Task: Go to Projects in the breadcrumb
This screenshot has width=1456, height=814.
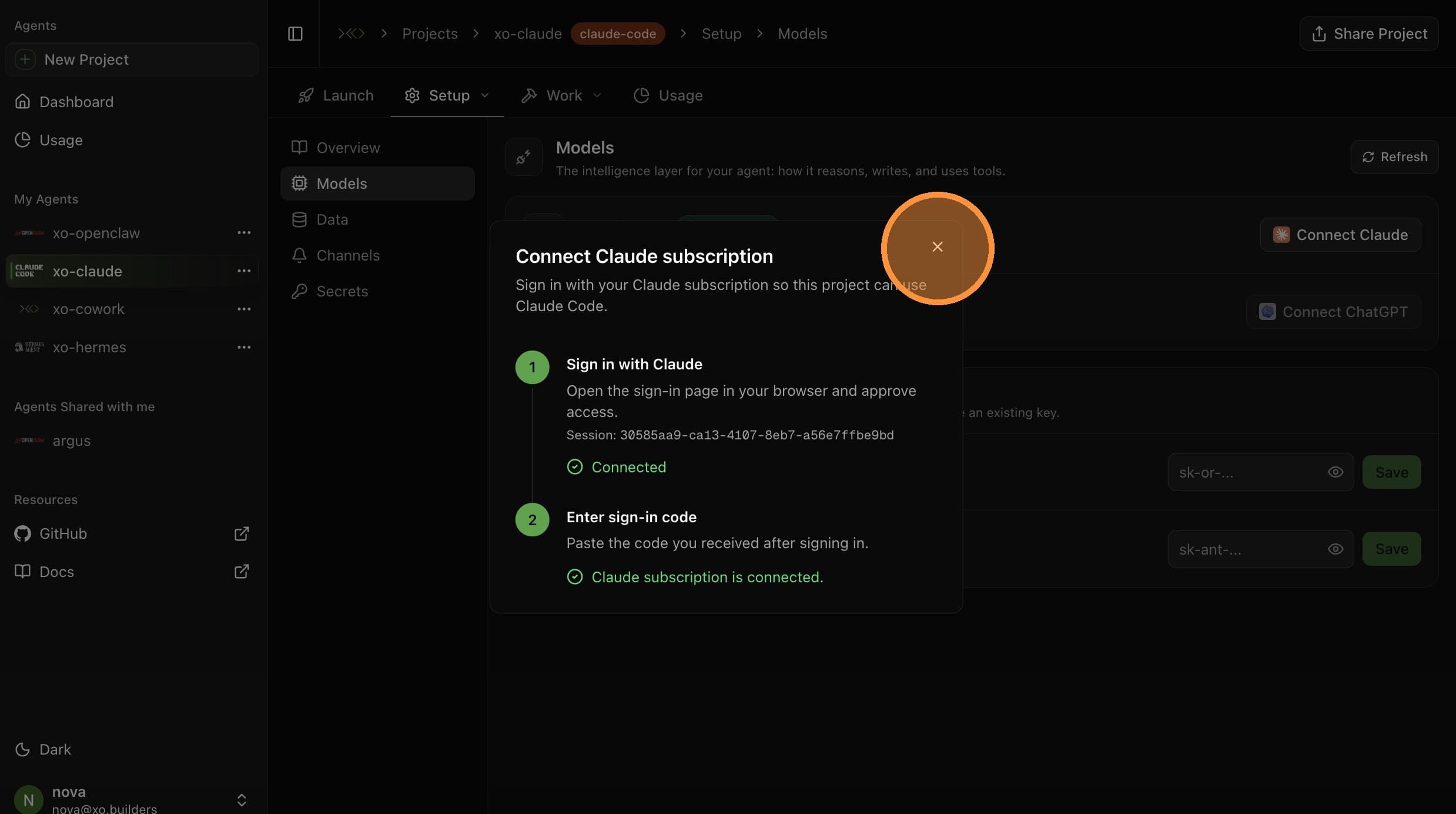Action: pyautogui.click(x=430, y=34)
